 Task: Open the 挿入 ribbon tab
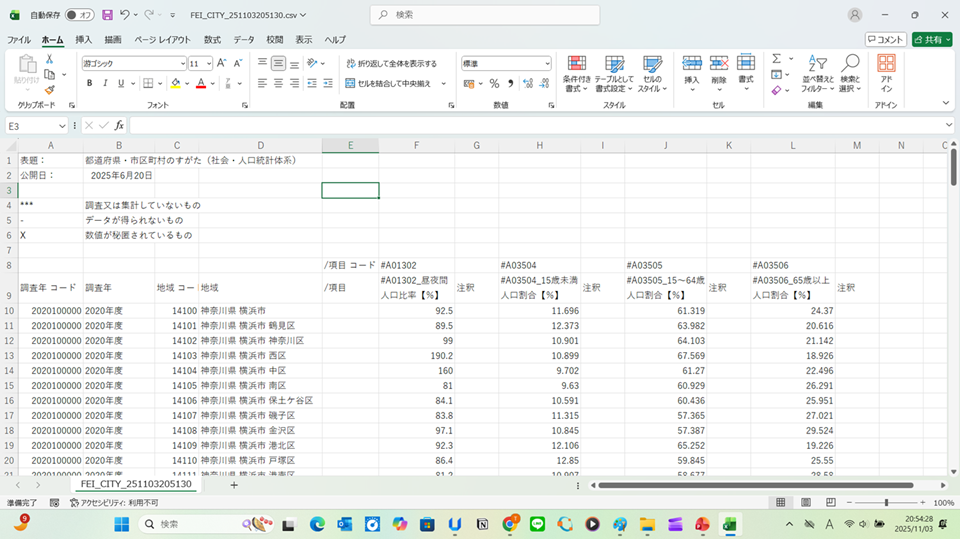point(84,40)
